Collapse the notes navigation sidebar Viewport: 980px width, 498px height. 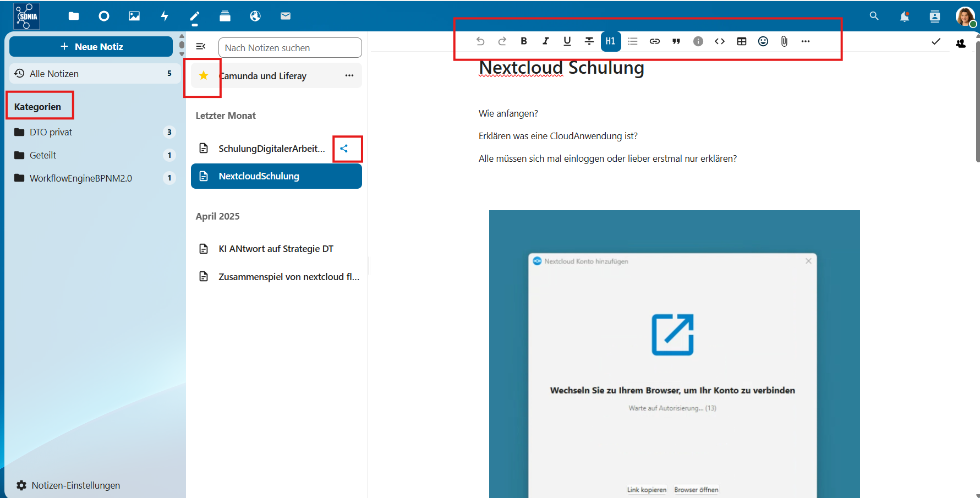tap(200, 47)
